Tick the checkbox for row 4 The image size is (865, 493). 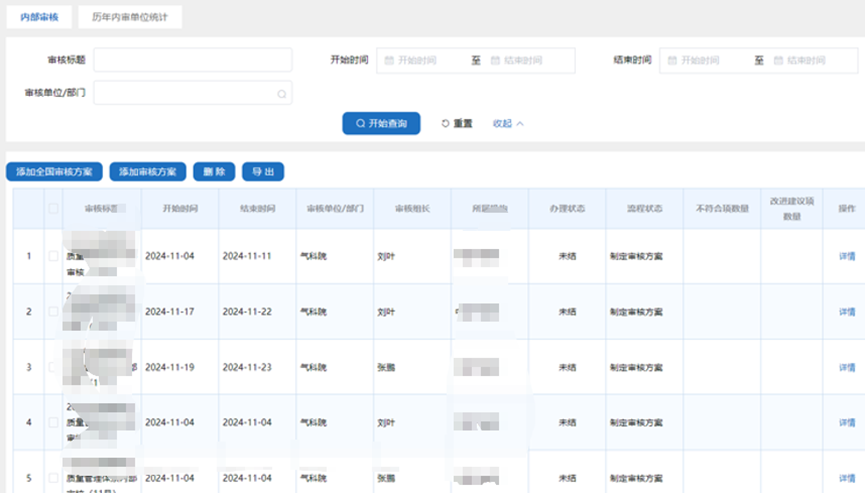(54, 422)
